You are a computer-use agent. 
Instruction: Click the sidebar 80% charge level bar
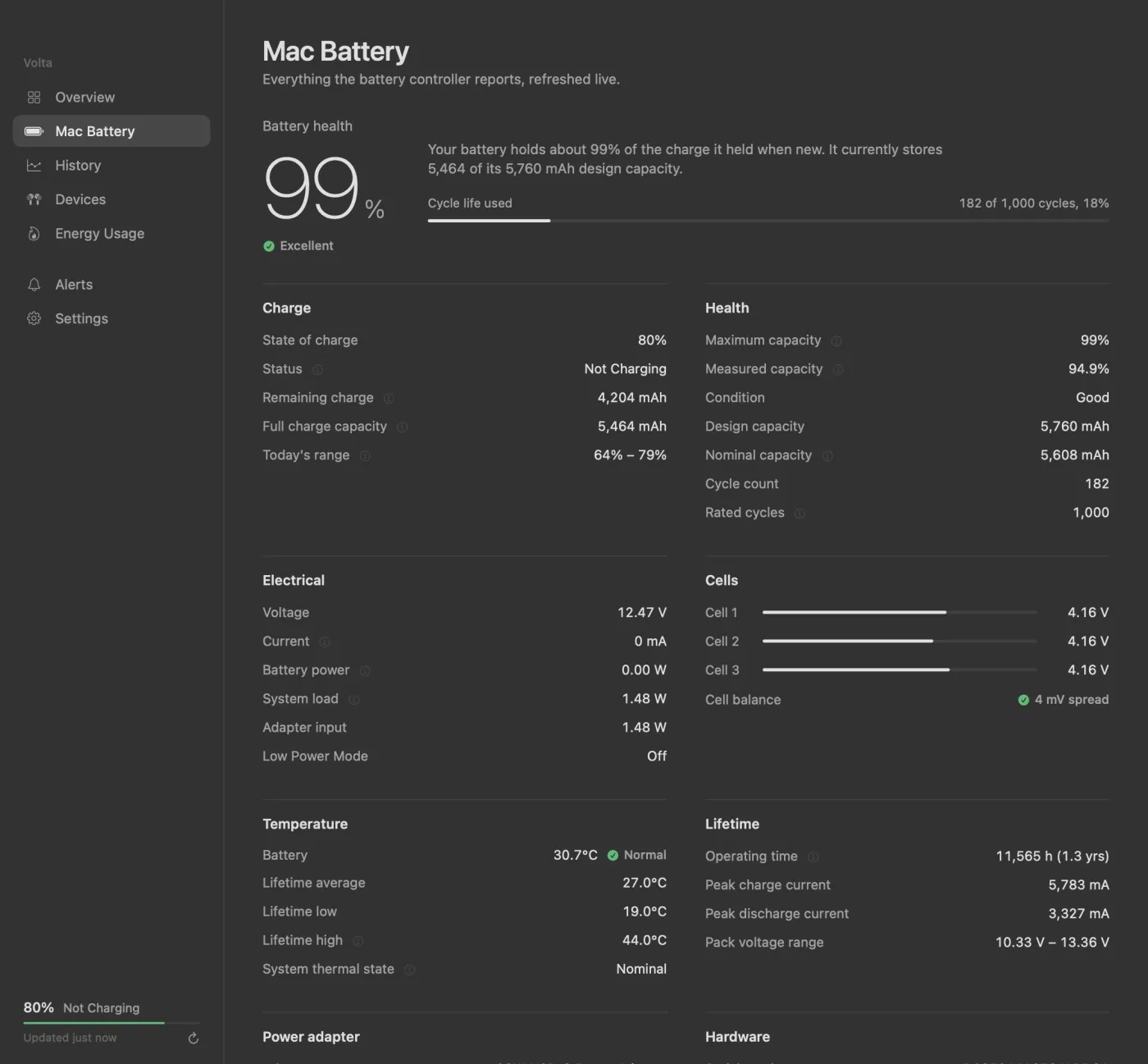click(x=112, y=1023)
